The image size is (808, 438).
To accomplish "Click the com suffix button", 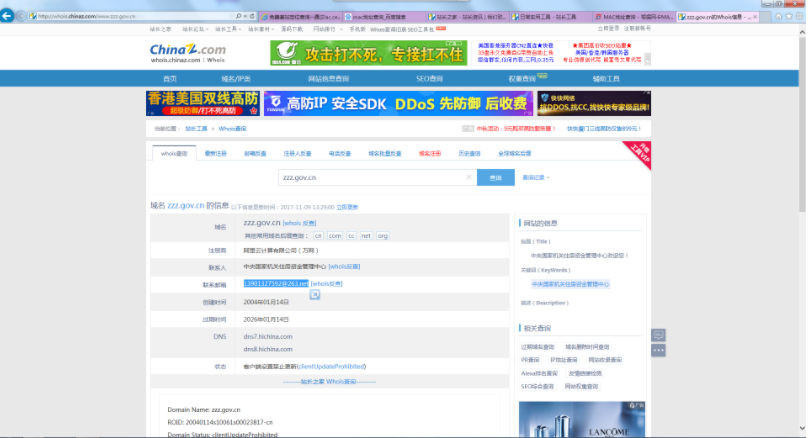I will (x=335, y=235).
